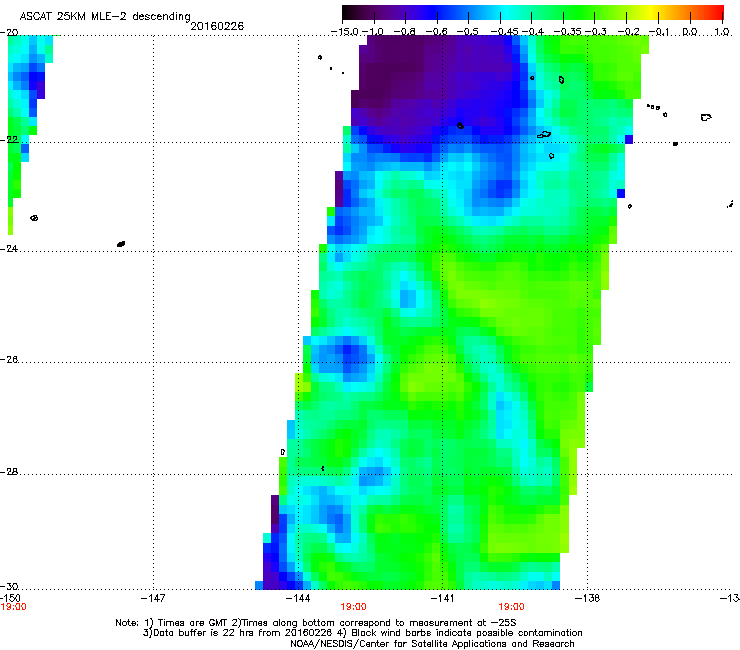Click the colorbar label 0.0
Image resolution: width=740 pixels, height=650 pixels.
[690, 32]
